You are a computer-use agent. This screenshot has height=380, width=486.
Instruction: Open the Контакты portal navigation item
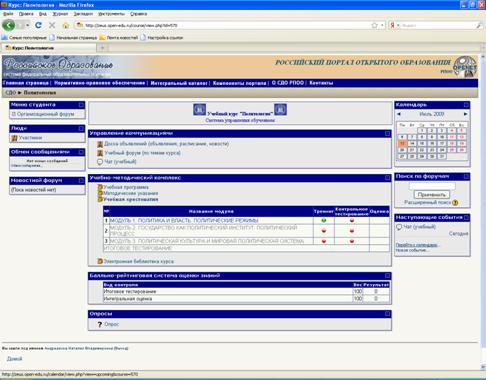point(321,83)
